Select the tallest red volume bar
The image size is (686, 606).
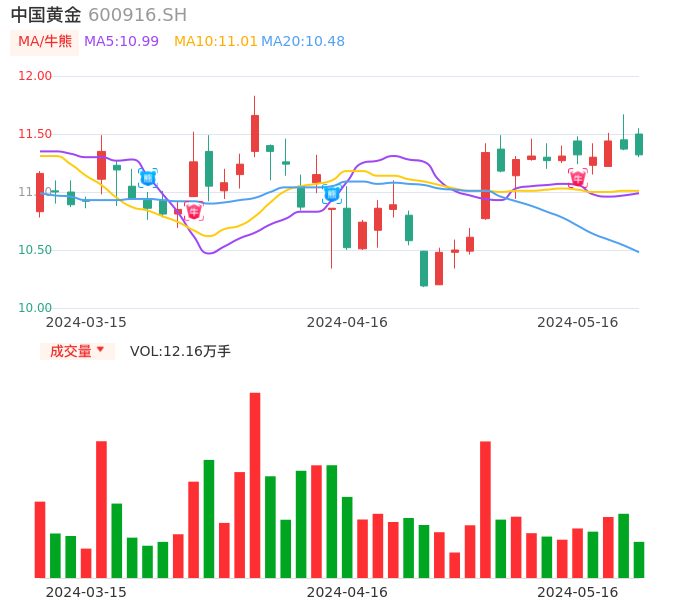[x=255, y=485]
